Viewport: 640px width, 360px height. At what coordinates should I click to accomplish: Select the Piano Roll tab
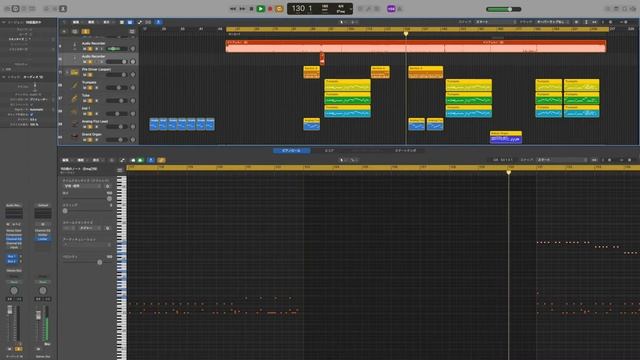pyautogui.click(x=291, y=151)
